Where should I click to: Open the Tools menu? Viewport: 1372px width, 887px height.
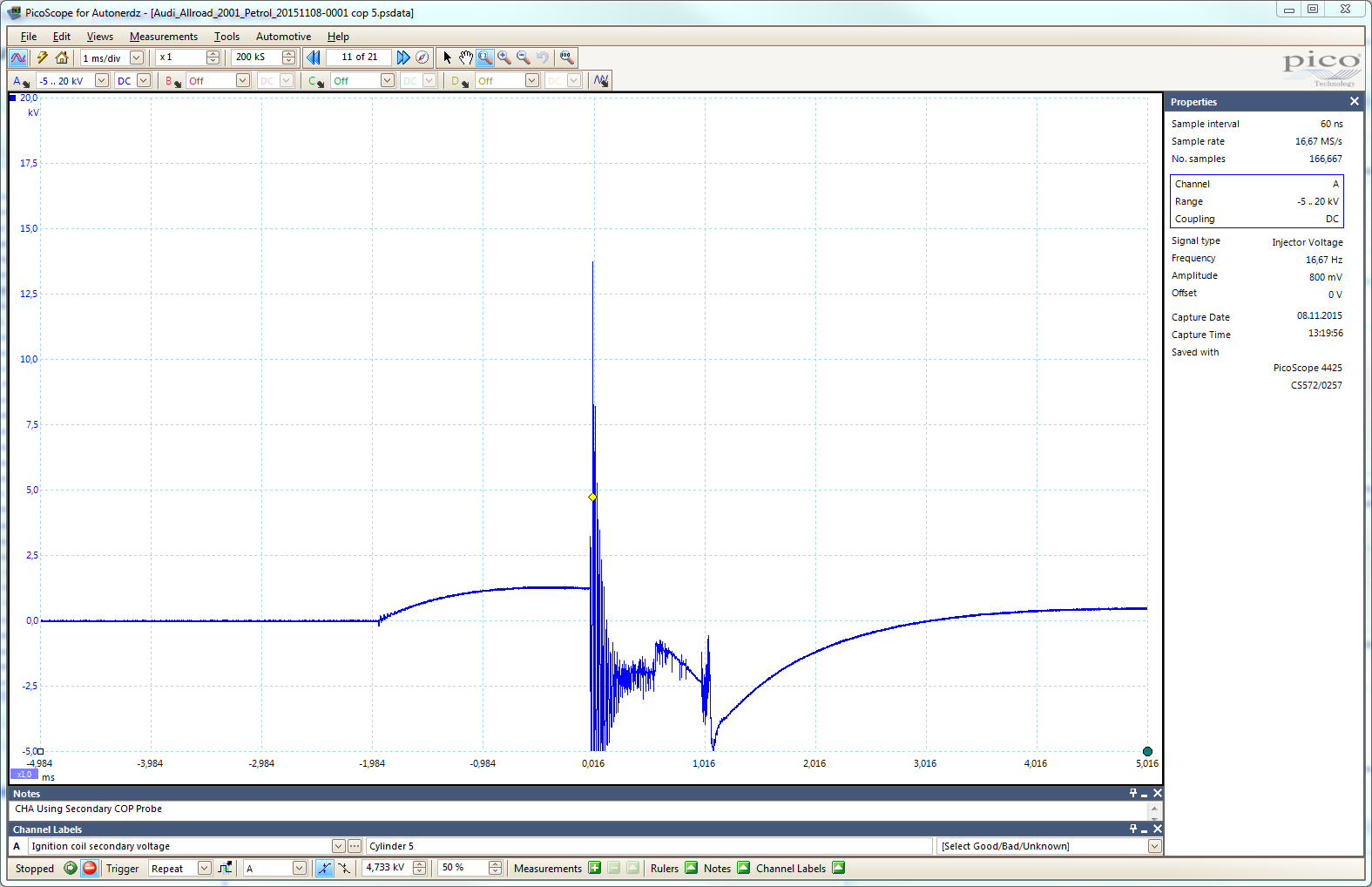click(x=226, y=37)
